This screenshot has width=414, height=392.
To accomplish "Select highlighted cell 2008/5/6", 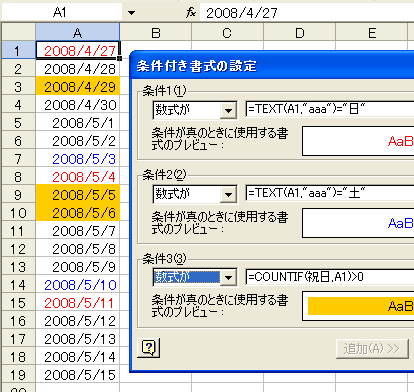I will (x=77, y=213).
